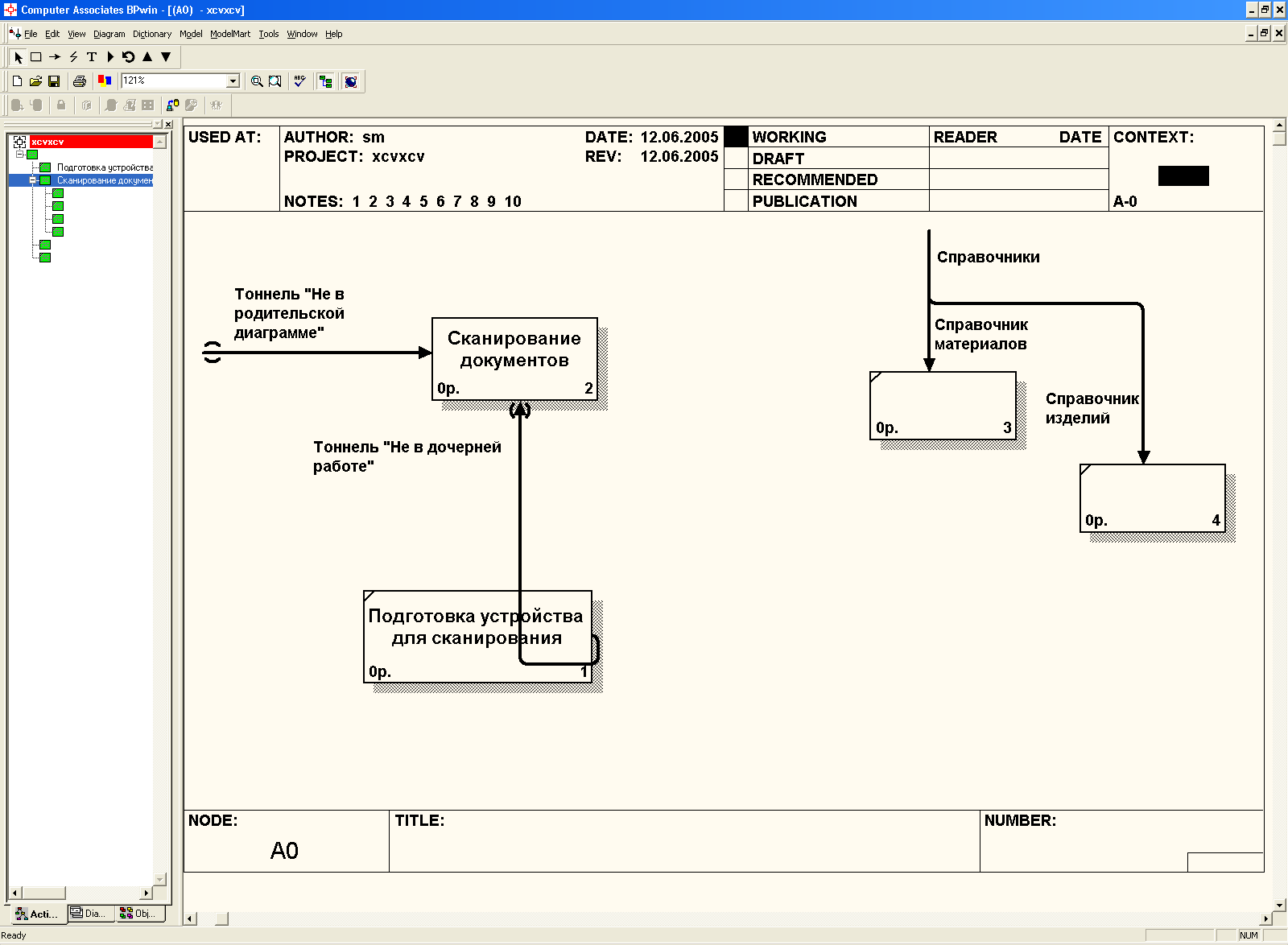The width and height of the screenshot is (1288, 945).
Task: Open the Edit menu
Action: pyautogui.click(x=52, y=34)
